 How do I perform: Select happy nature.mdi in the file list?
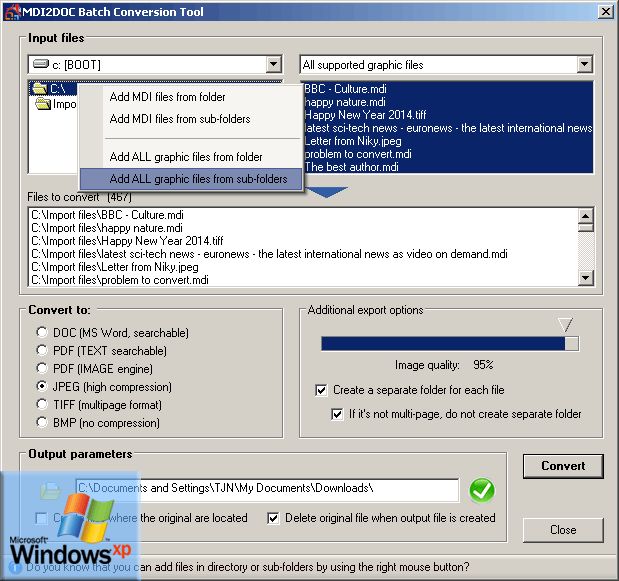point(447,102)
